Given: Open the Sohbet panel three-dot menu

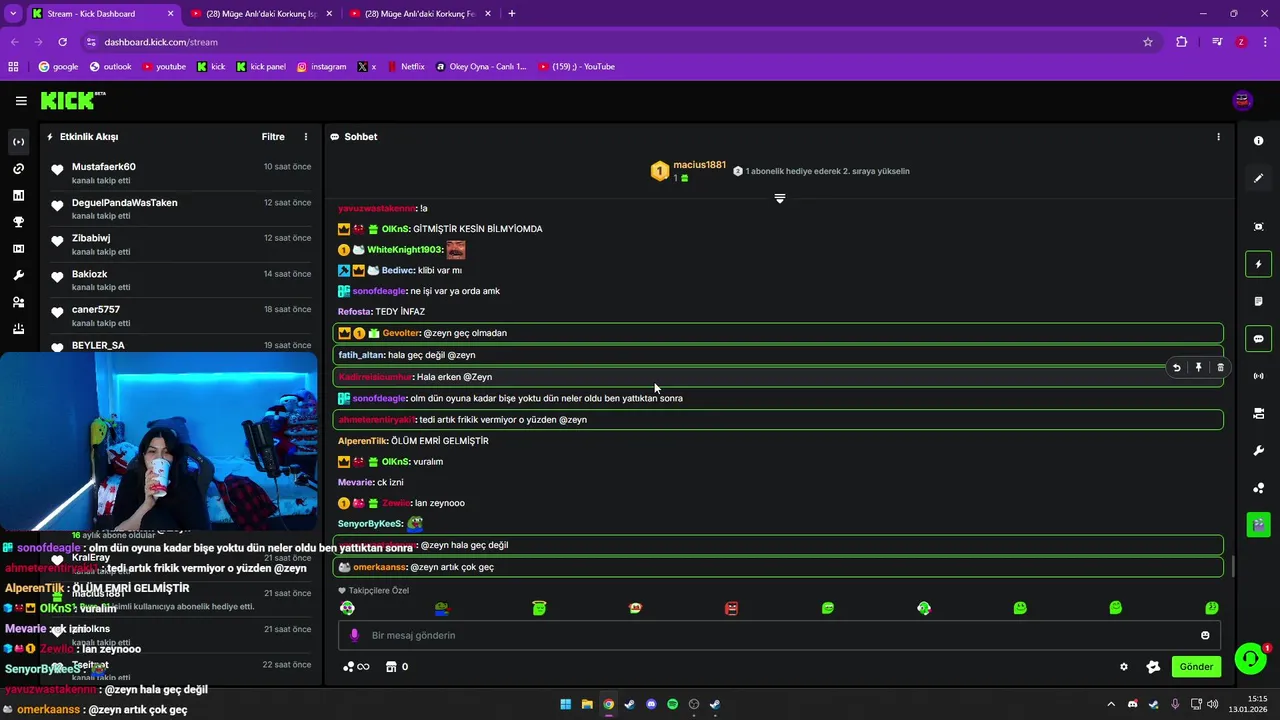Looking at the screenshot, I should point(1218,137).
